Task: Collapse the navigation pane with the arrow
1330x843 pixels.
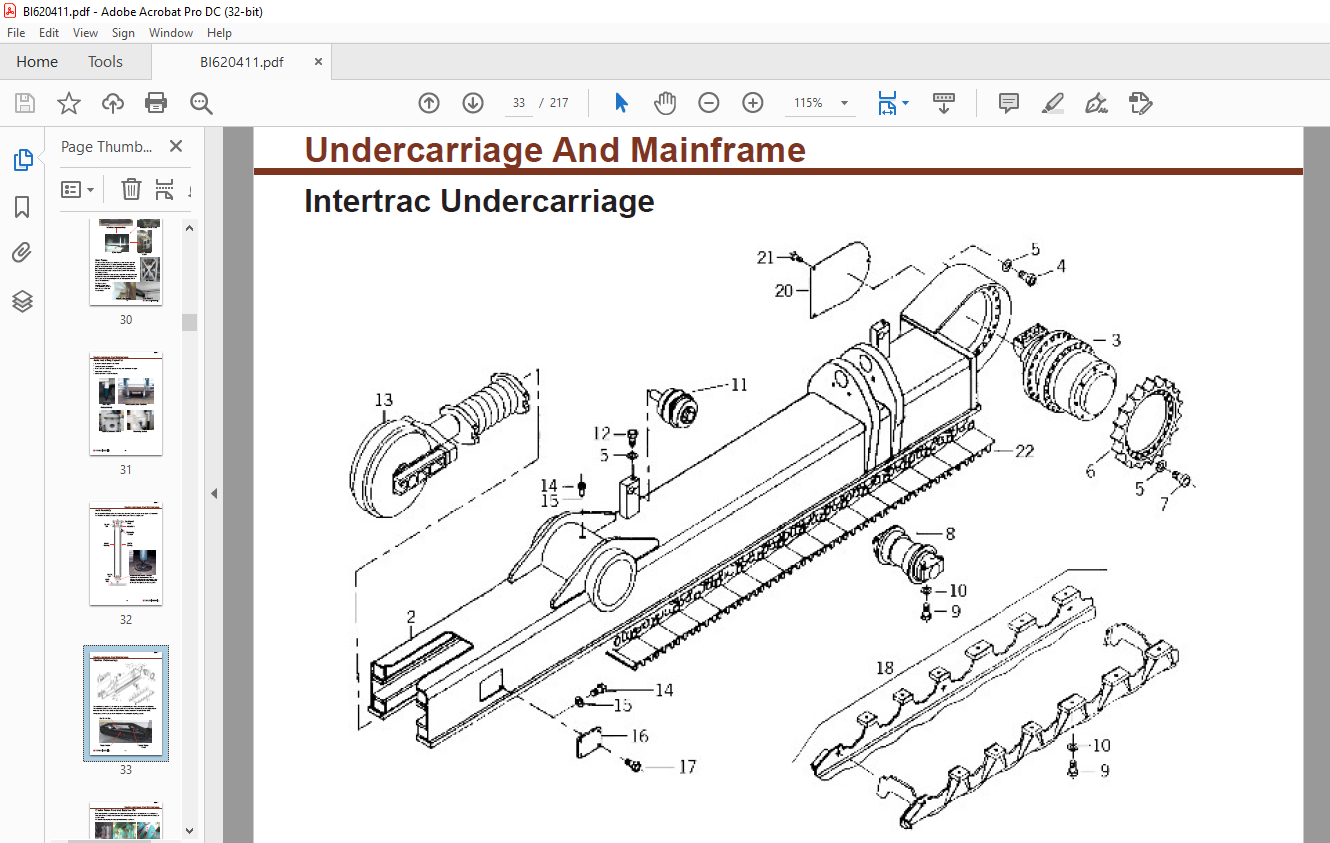Action: [x=213, y=493]
